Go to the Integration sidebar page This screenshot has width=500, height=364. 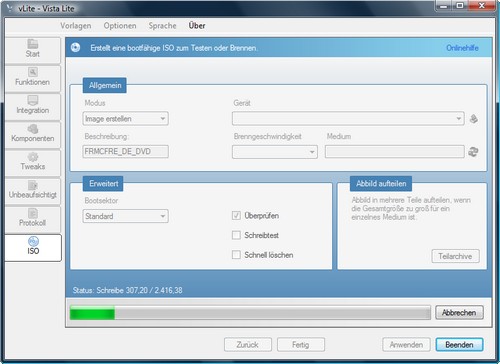(x=33, y=107)
